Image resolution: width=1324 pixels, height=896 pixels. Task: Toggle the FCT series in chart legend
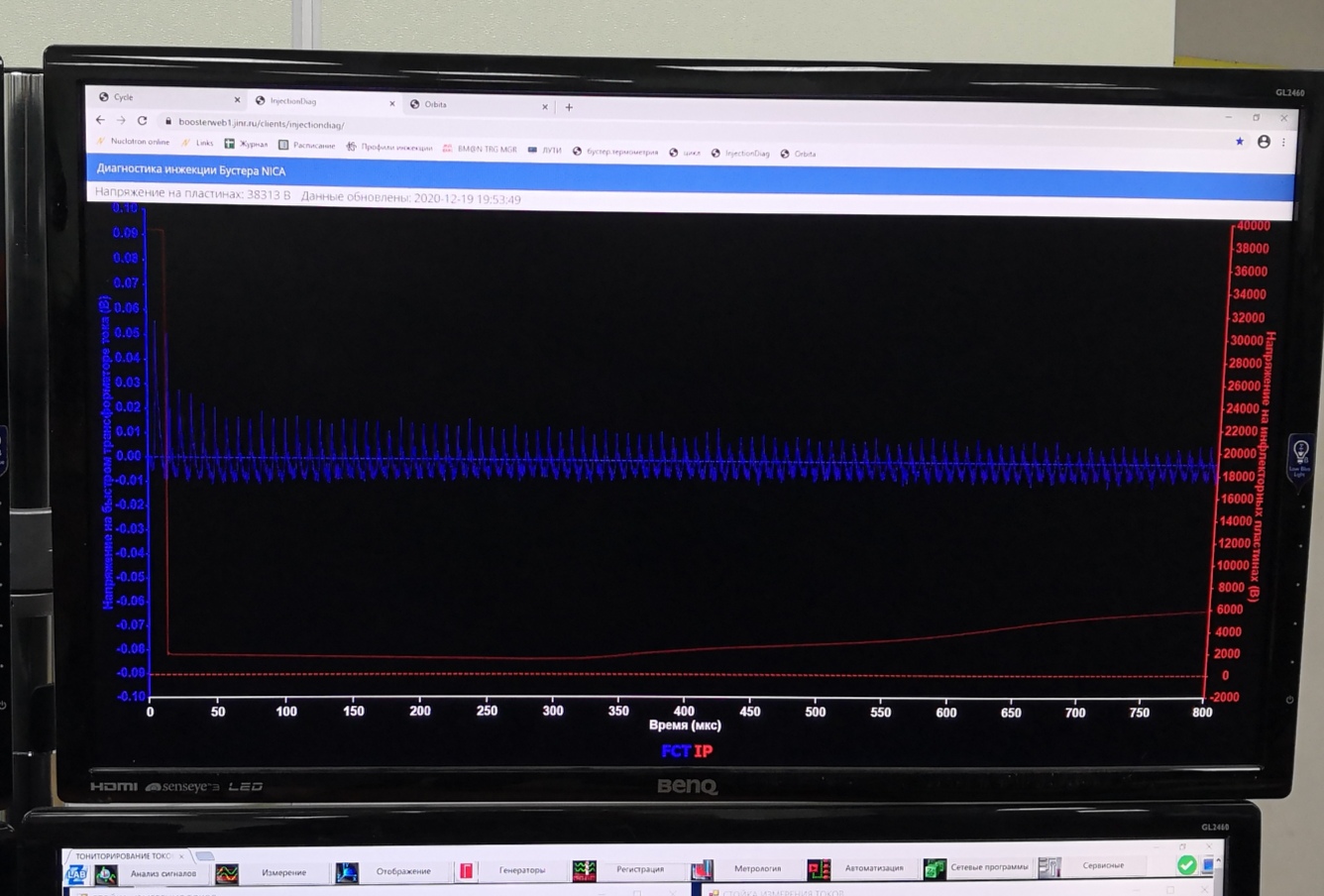coord(675,751)
